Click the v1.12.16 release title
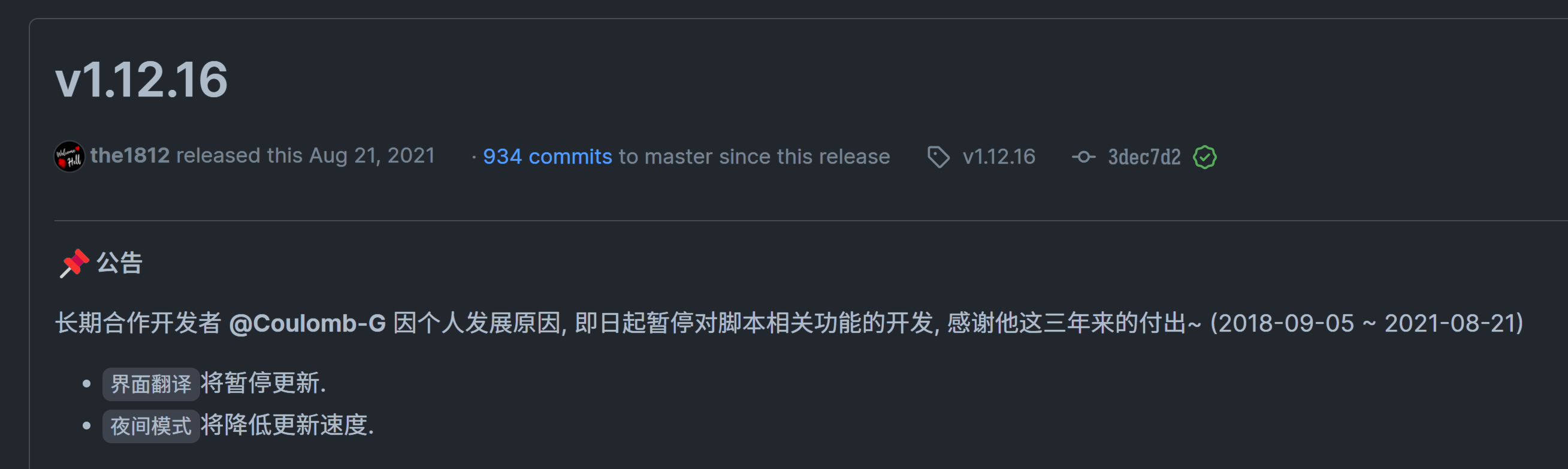 [141, 79]
